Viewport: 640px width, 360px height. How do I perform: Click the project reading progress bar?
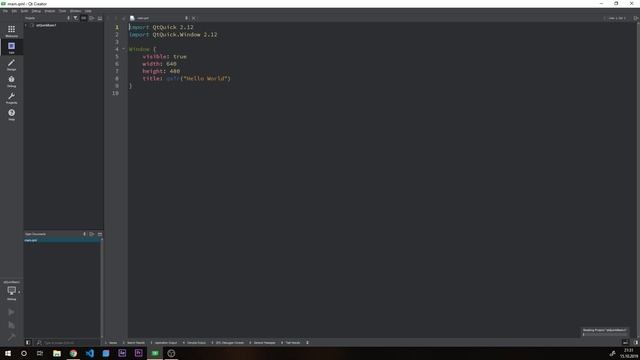tap(604, 334)
